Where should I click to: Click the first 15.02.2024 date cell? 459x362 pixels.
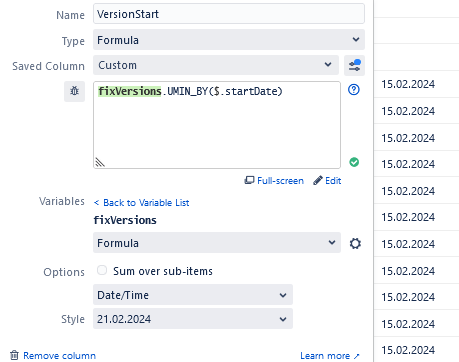coord(408,84)
